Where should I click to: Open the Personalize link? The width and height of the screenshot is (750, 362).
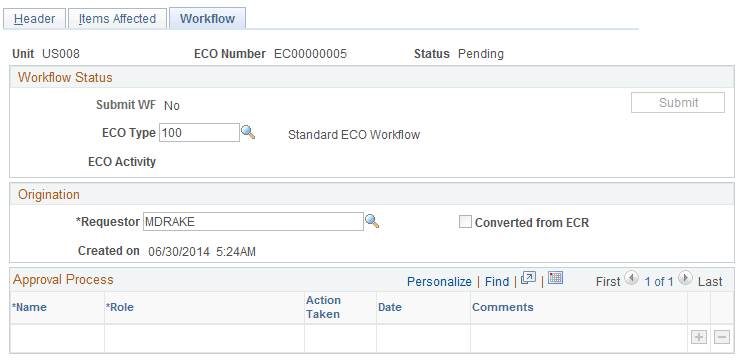point(439,282)
